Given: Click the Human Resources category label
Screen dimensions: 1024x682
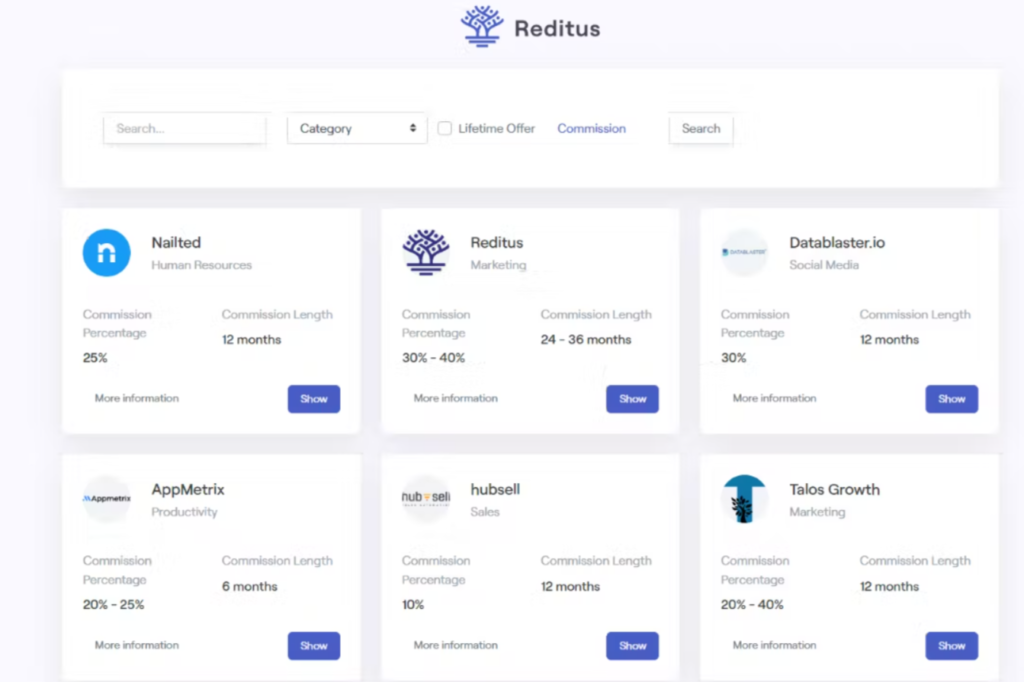Looking at the screenshot, I should [x=202, y=265].
